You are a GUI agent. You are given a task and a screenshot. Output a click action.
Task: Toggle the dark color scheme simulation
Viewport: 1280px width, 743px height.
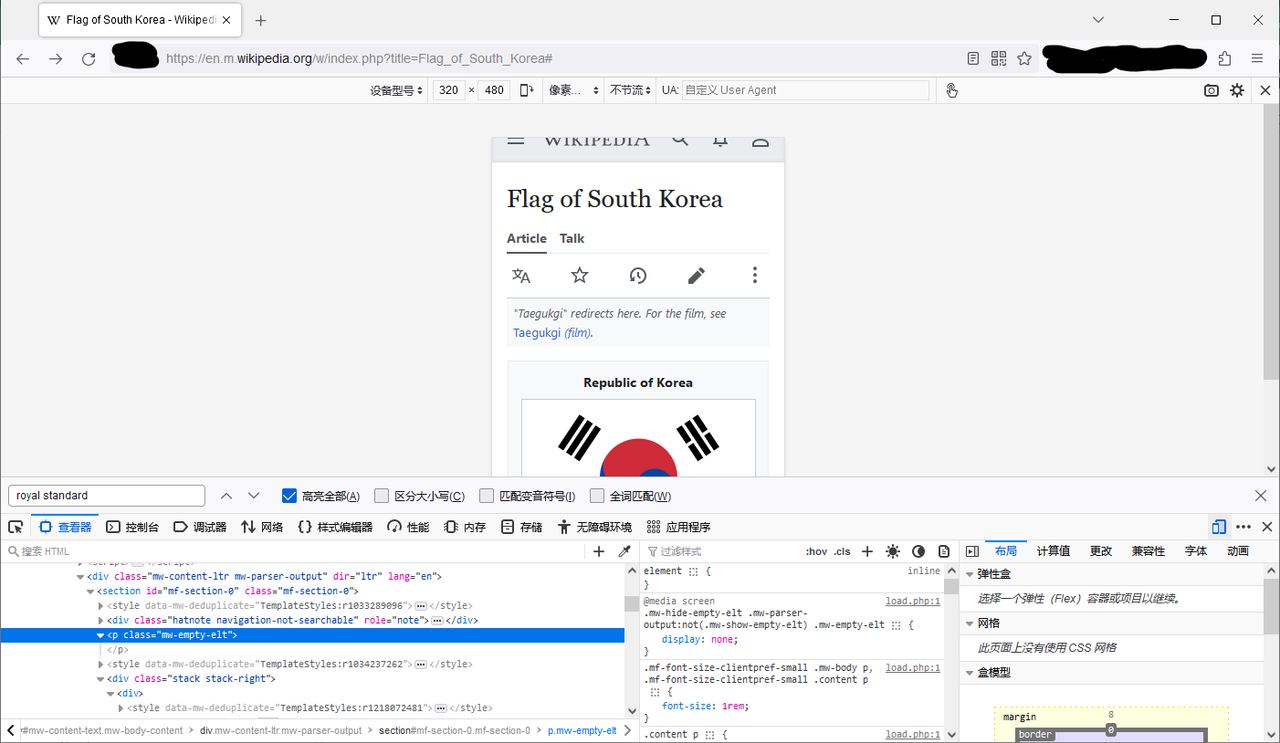tap(918, 551)
